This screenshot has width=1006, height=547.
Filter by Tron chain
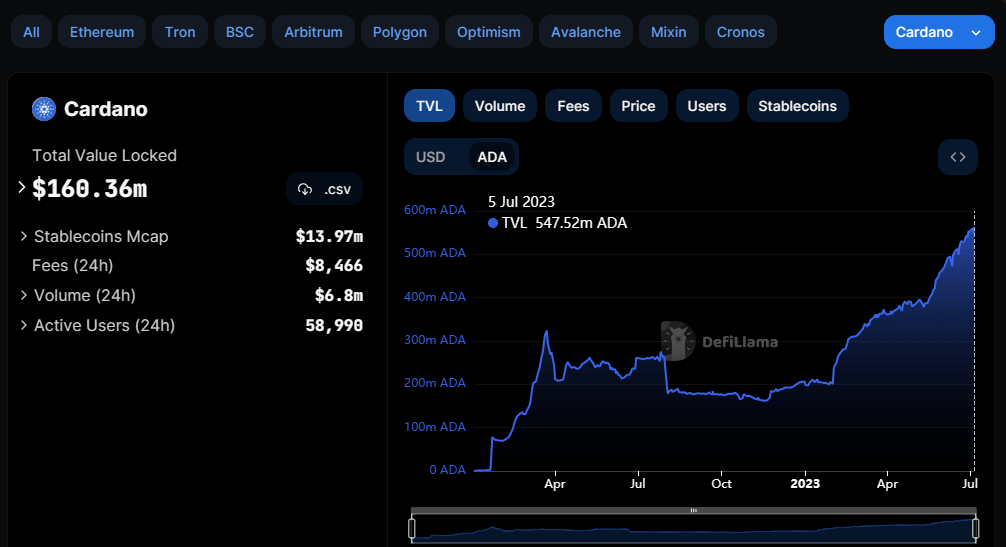[x=180, y=32]
